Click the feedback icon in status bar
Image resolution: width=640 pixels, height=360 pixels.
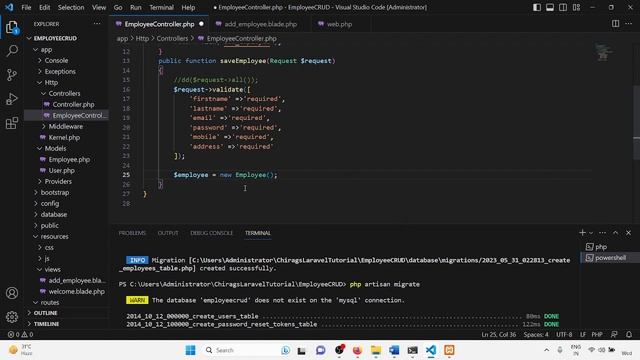pos(614,334)
